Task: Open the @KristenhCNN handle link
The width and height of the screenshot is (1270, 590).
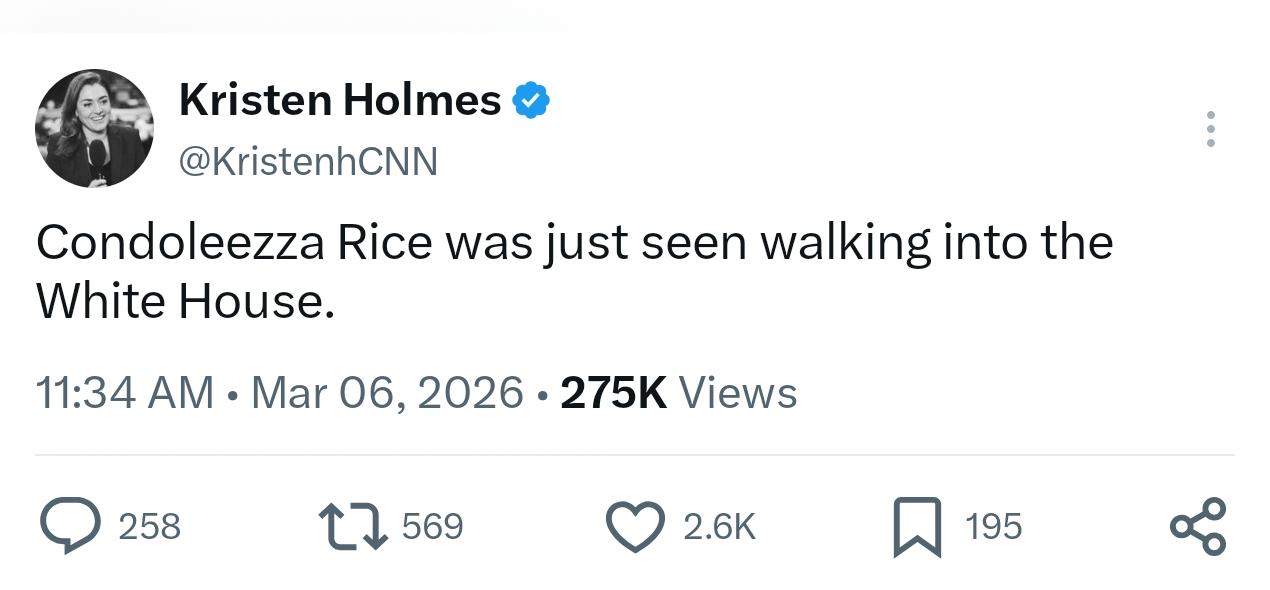Action: tap(308, 160)
